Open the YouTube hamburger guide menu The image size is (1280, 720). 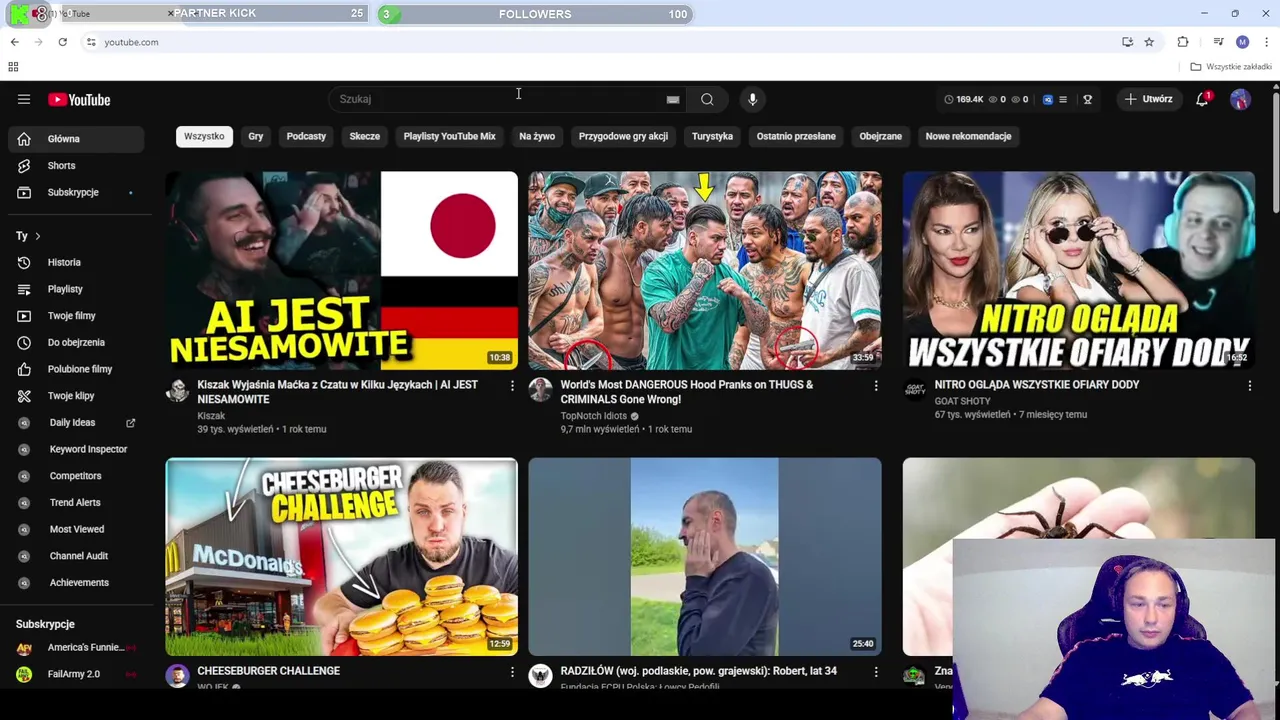[24, 99]
